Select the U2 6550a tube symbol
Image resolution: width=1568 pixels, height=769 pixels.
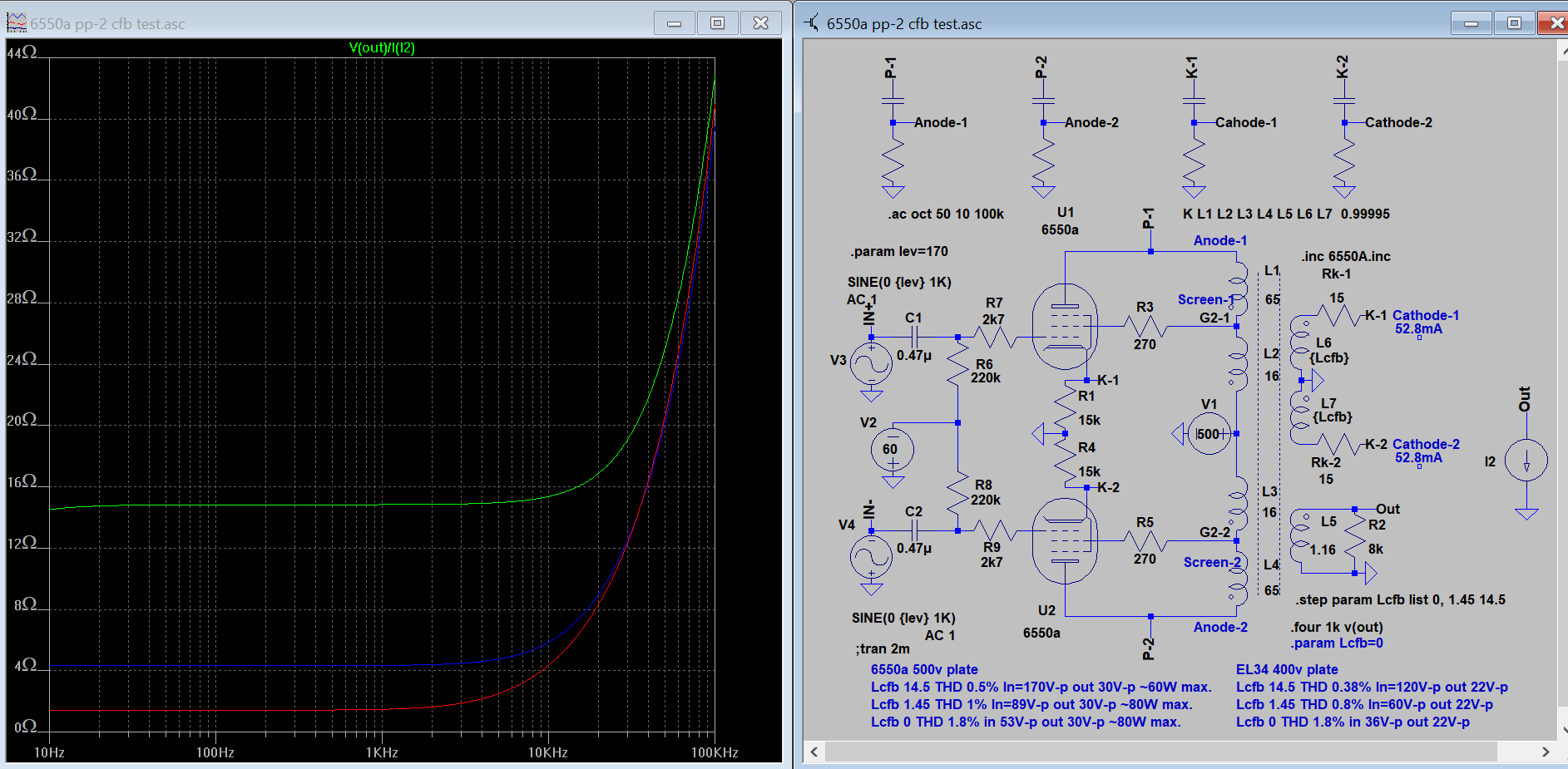pyautogui.click(x=1065, y=541)
